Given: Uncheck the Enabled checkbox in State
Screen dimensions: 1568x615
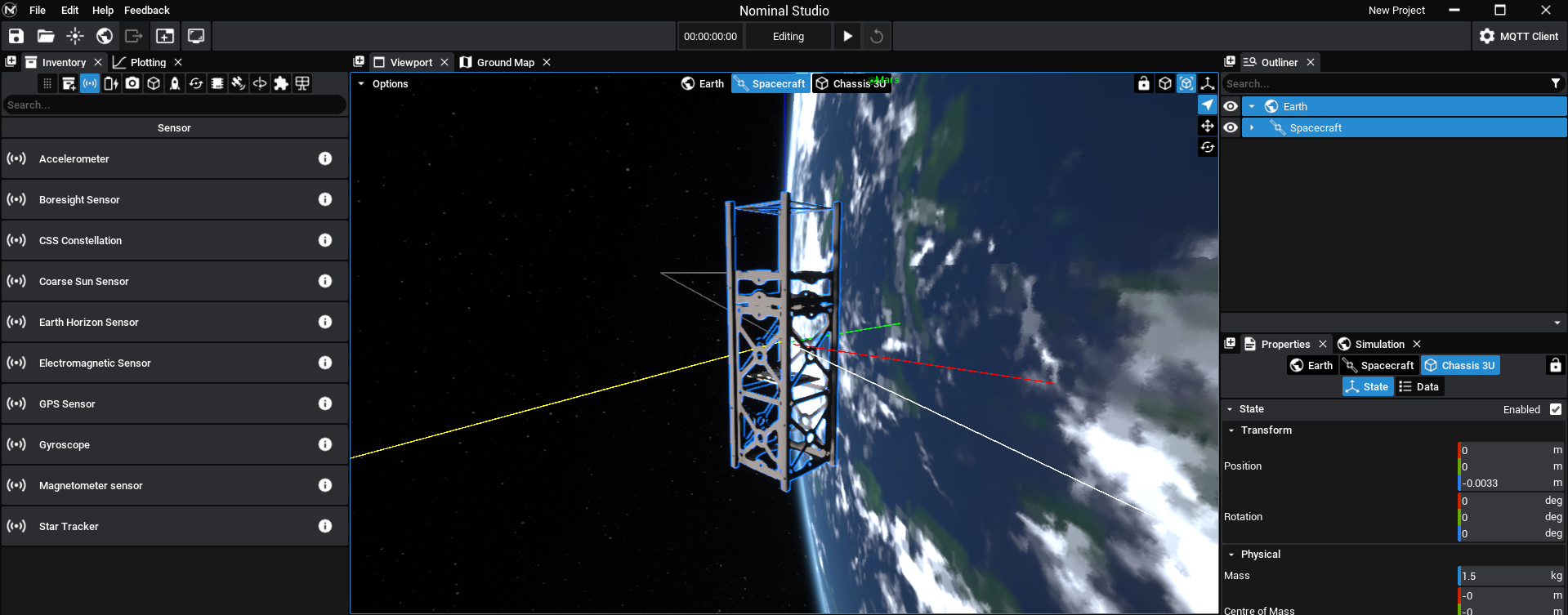Looking at the screenshot, I should [1555, 409].
